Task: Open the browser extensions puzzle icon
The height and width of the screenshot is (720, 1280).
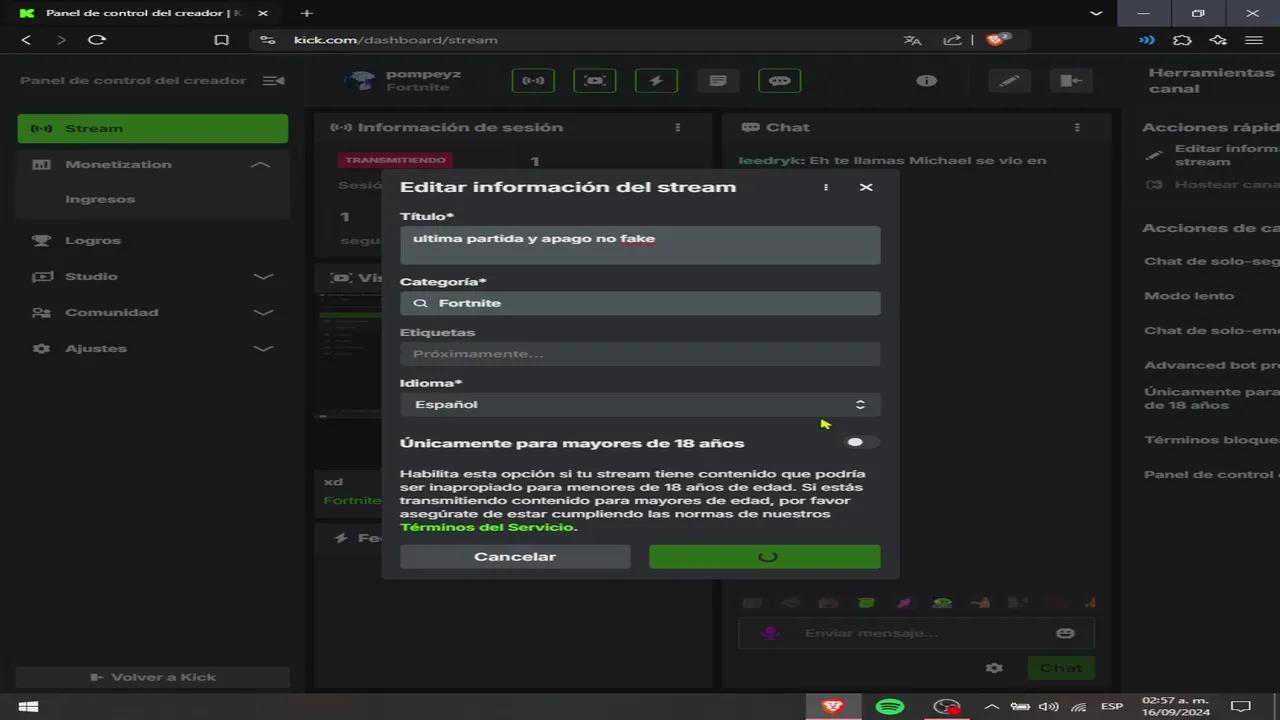Action: click(1182, 40)
